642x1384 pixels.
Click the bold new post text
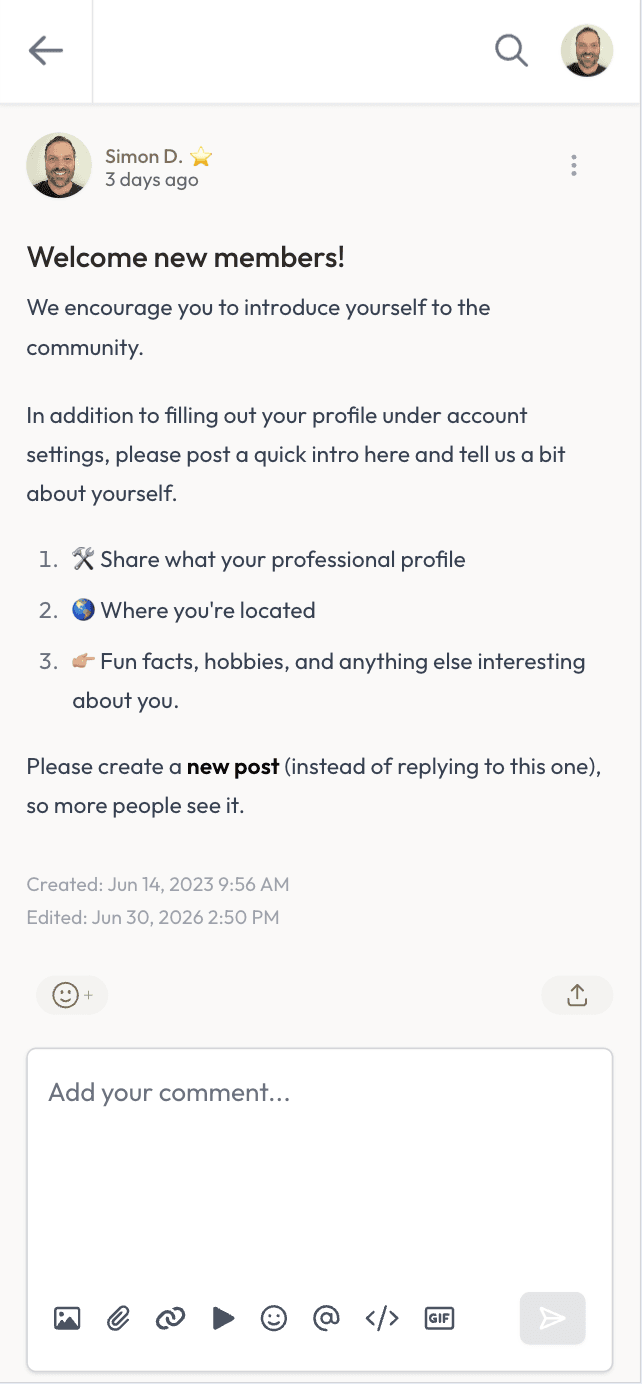tap(233, 767)
